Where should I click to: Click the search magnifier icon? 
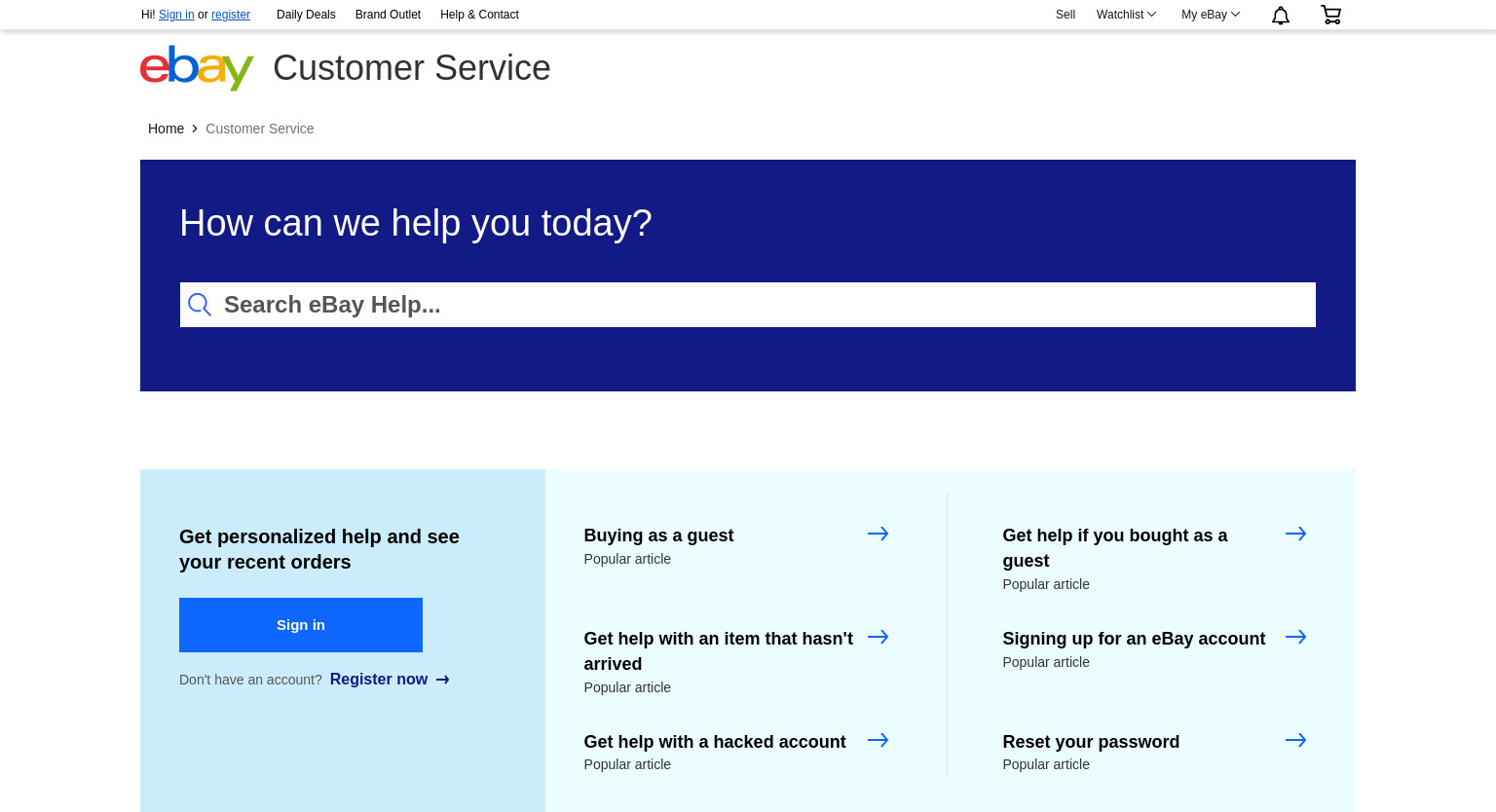coord(200,305)
